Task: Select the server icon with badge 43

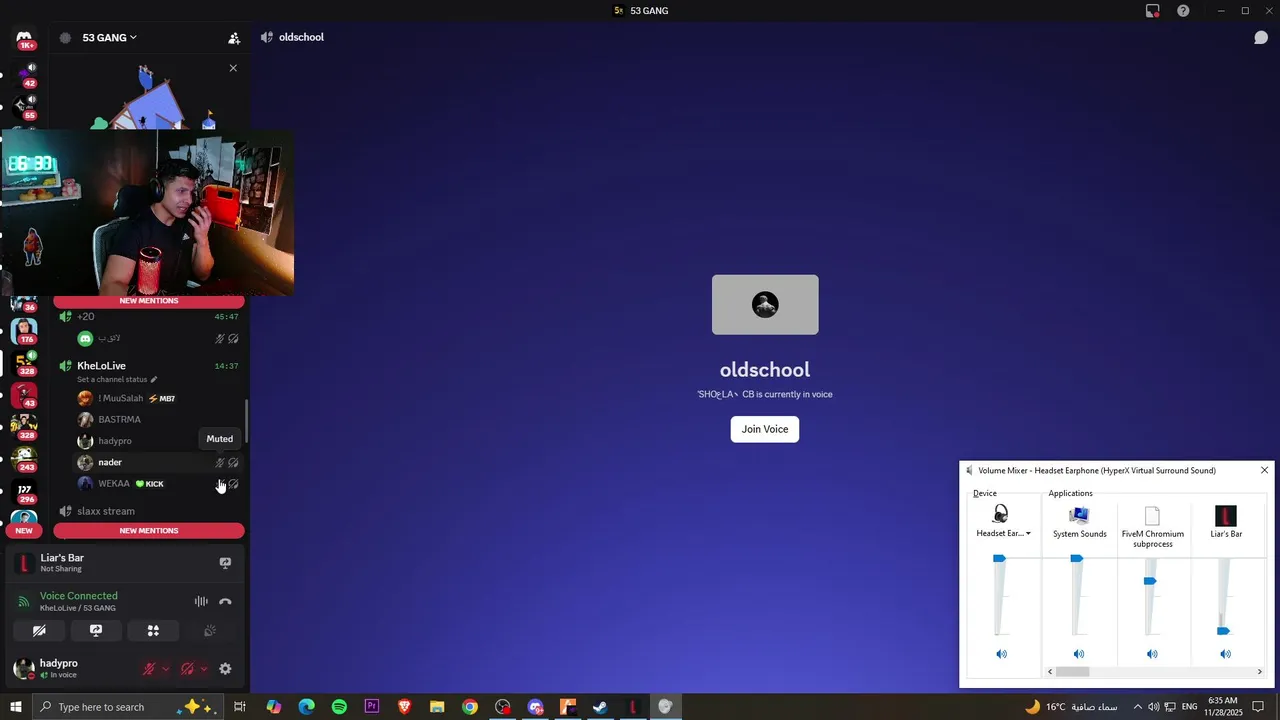Action: (x=24, y=395)
